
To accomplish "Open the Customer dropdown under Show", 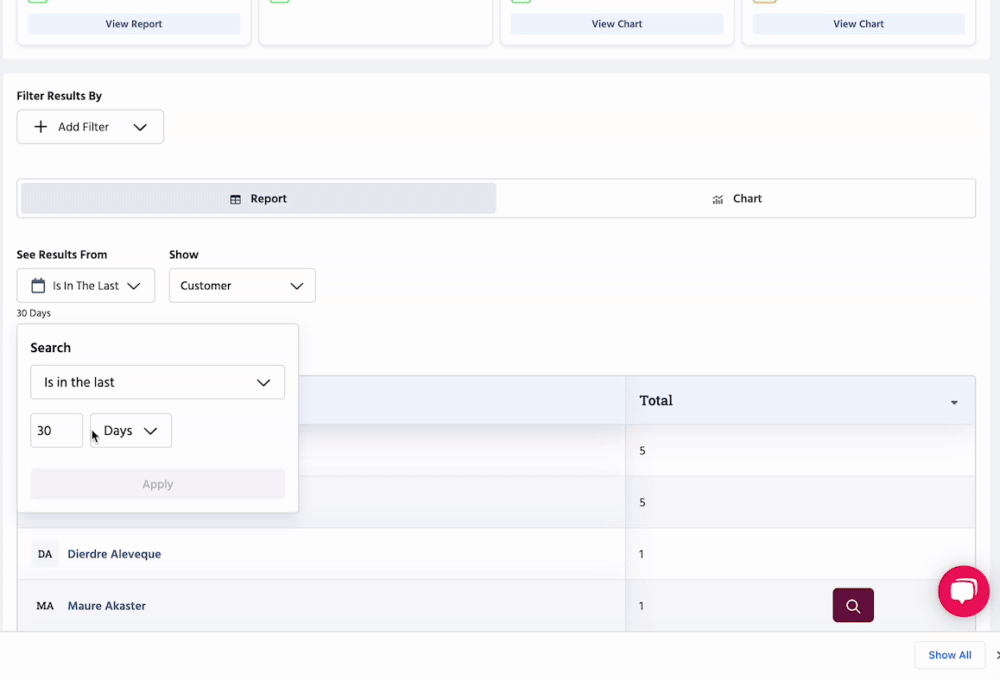I will (242, 286).
